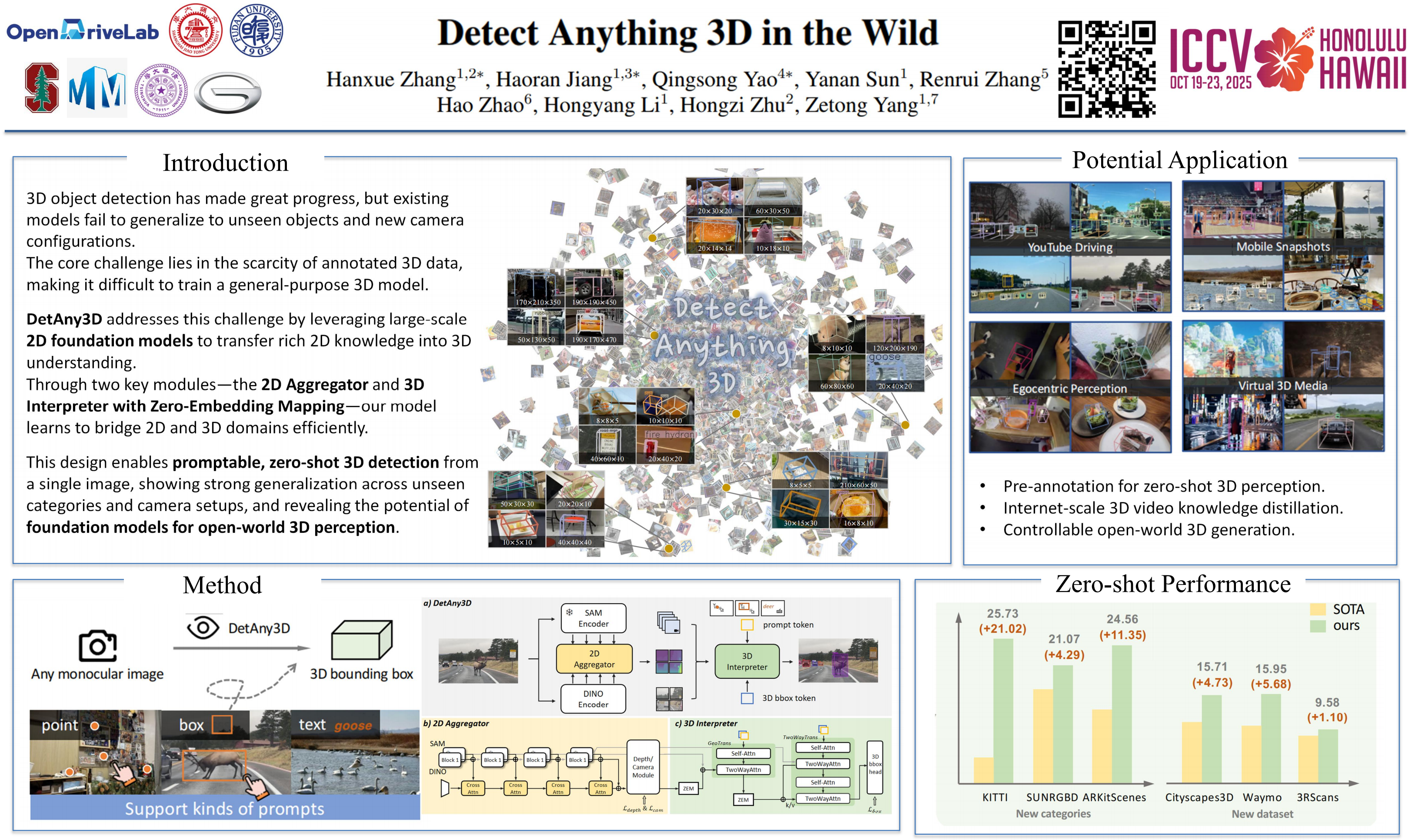Click the green 3D bounding box cube

point(361,640)
